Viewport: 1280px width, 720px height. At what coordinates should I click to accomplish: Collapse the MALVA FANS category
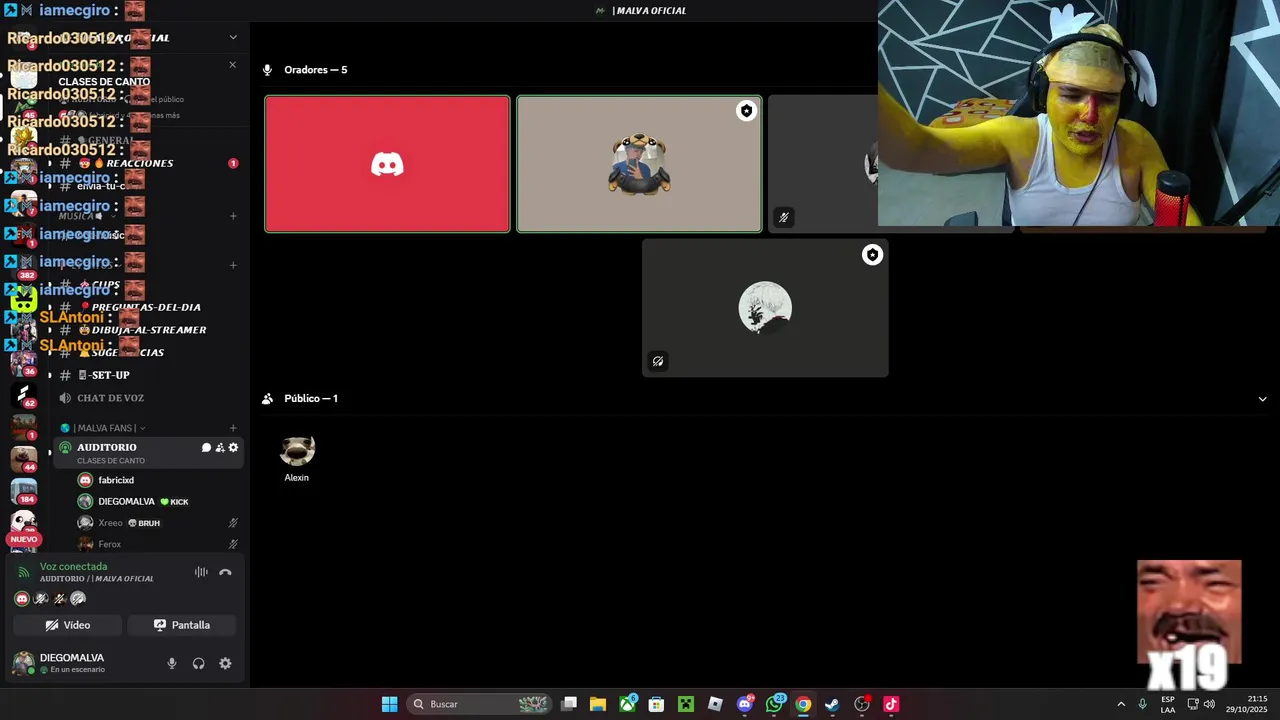point(108,428)
